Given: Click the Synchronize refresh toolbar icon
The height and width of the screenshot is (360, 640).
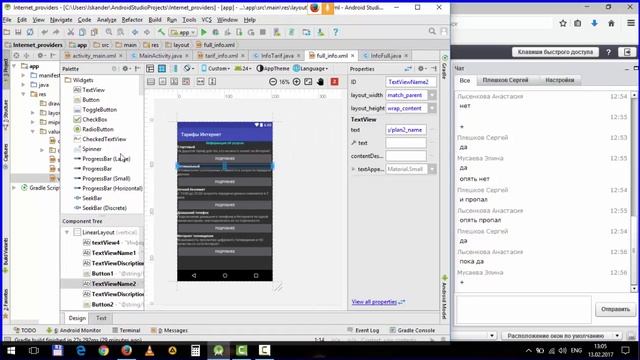Looking at the screenshot, I should pyautogui.click(x=30, y=32).
